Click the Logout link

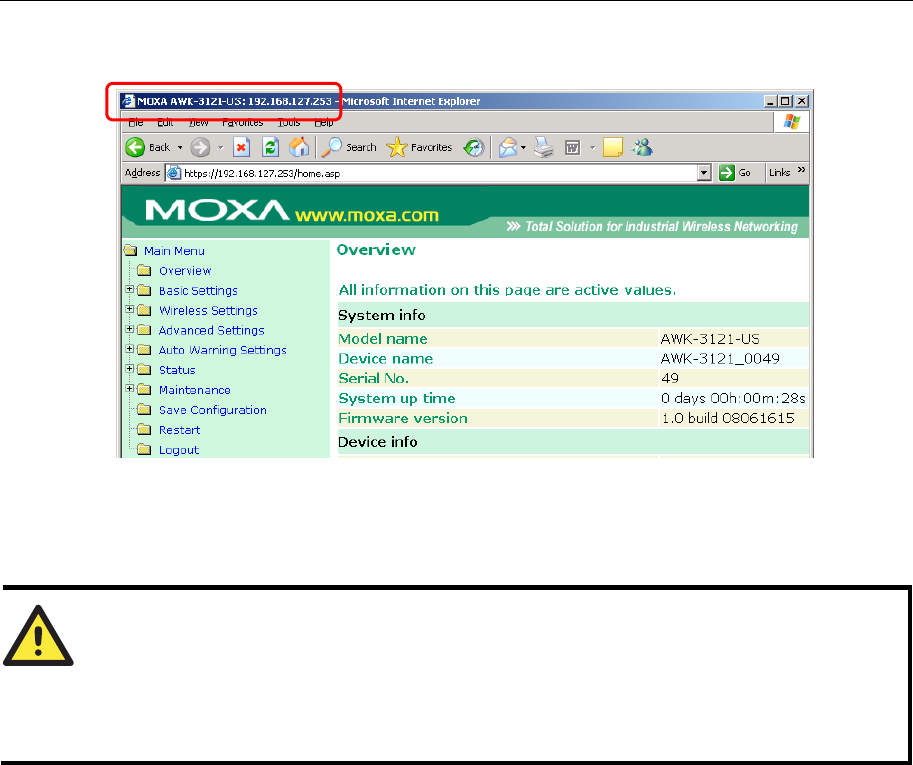pyautogui.click(x=179, y=450)
